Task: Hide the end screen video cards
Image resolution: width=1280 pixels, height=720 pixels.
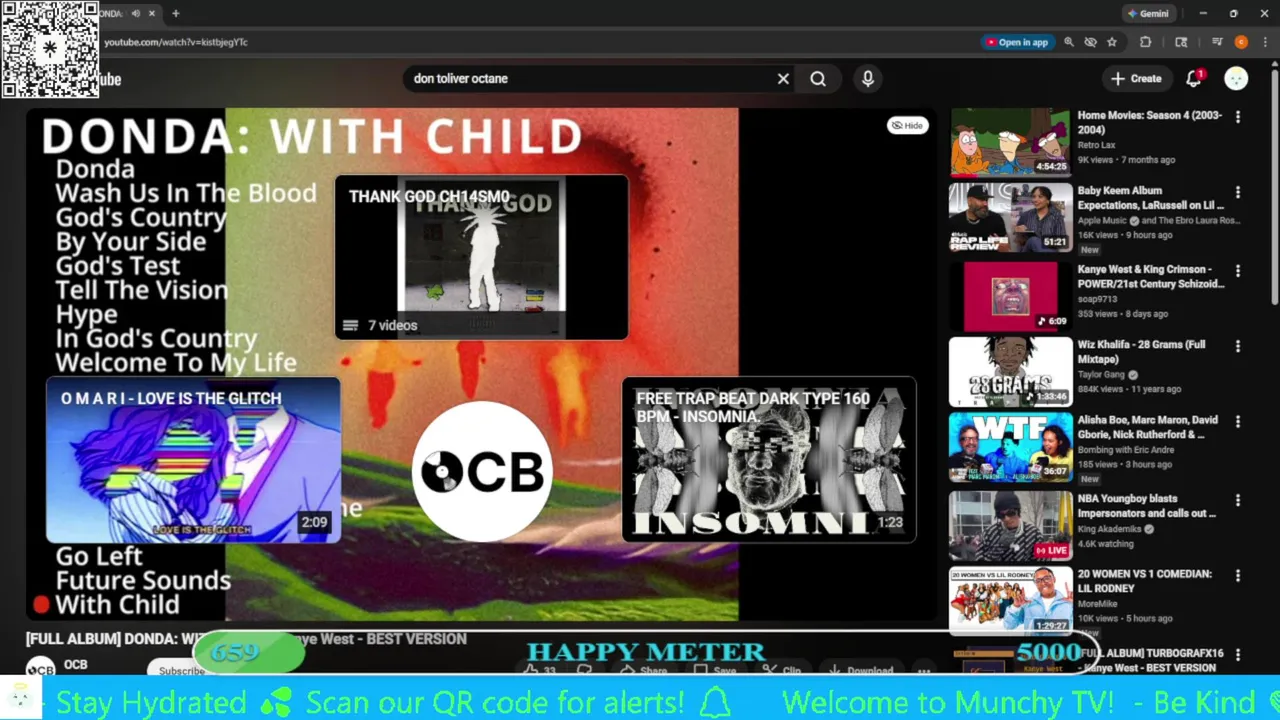Action: pos(907,126)
